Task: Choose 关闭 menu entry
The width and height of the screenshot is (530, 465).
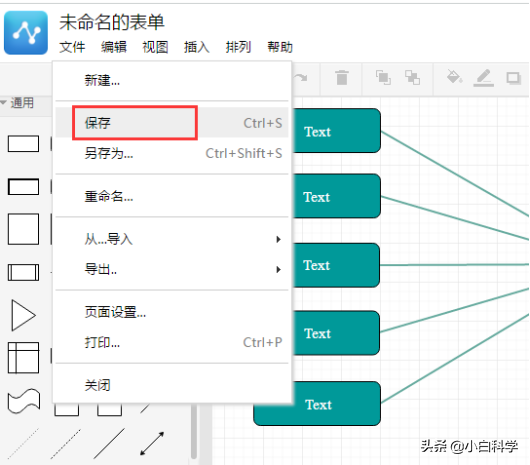Action: [172, 385]
